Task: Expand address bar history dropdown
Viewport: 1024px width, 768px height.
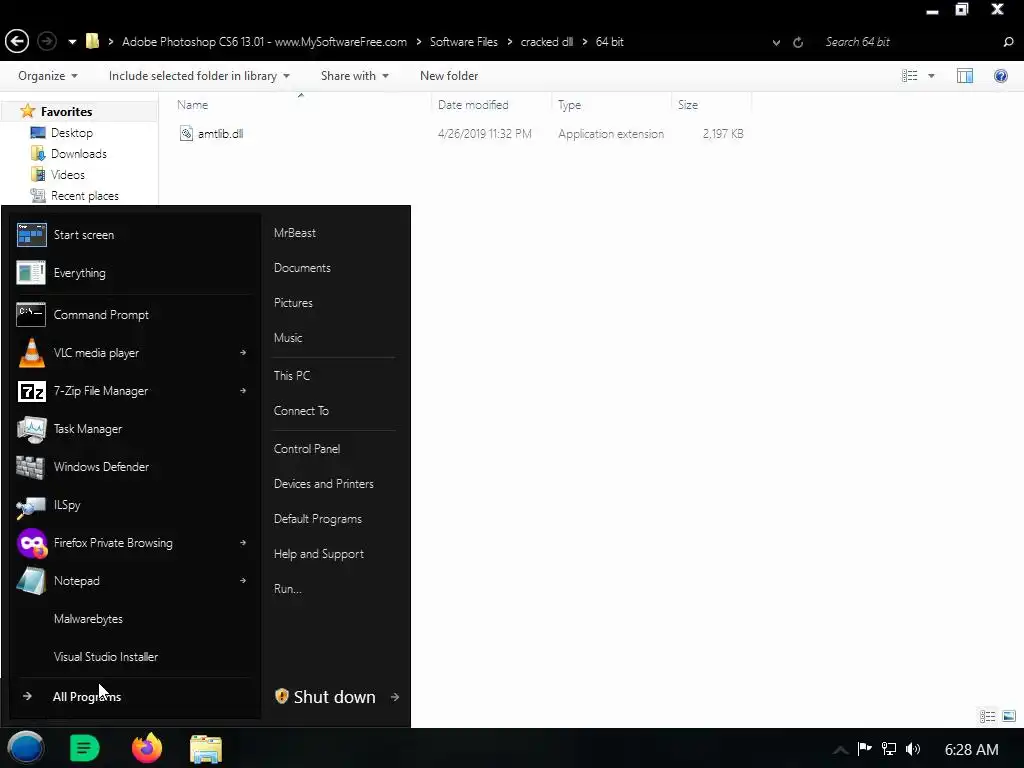Action: [776, 42]
